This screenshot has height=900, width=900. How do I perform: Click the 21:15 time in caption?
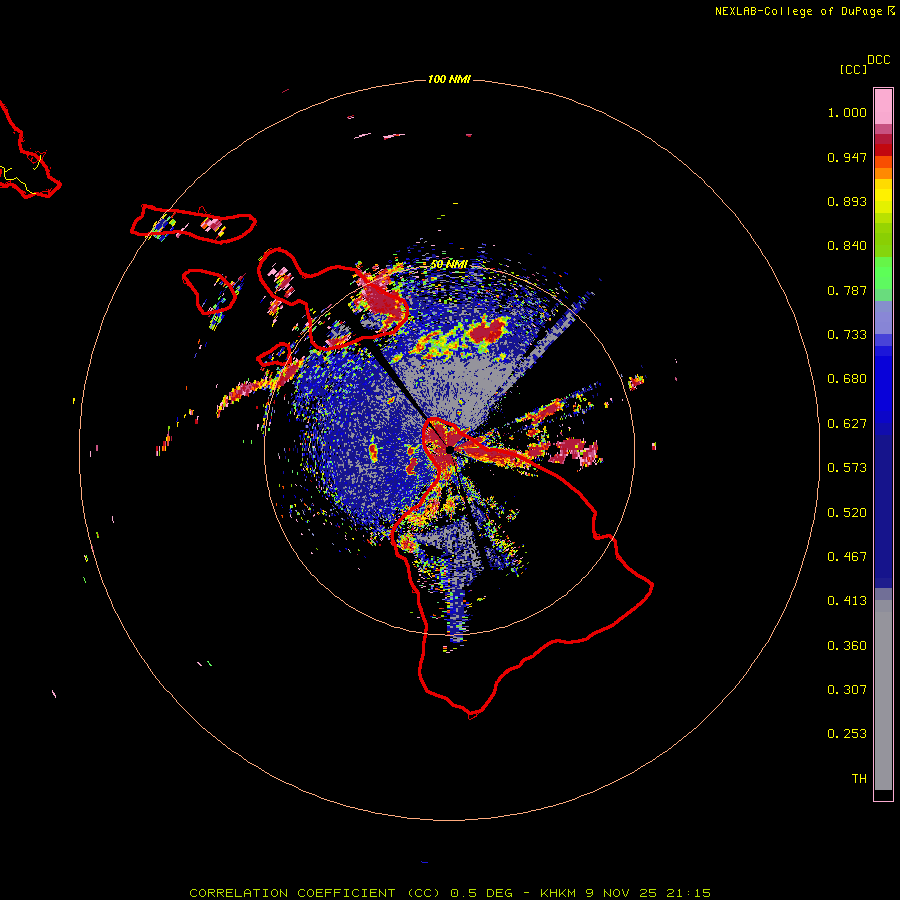pos(688,893)
